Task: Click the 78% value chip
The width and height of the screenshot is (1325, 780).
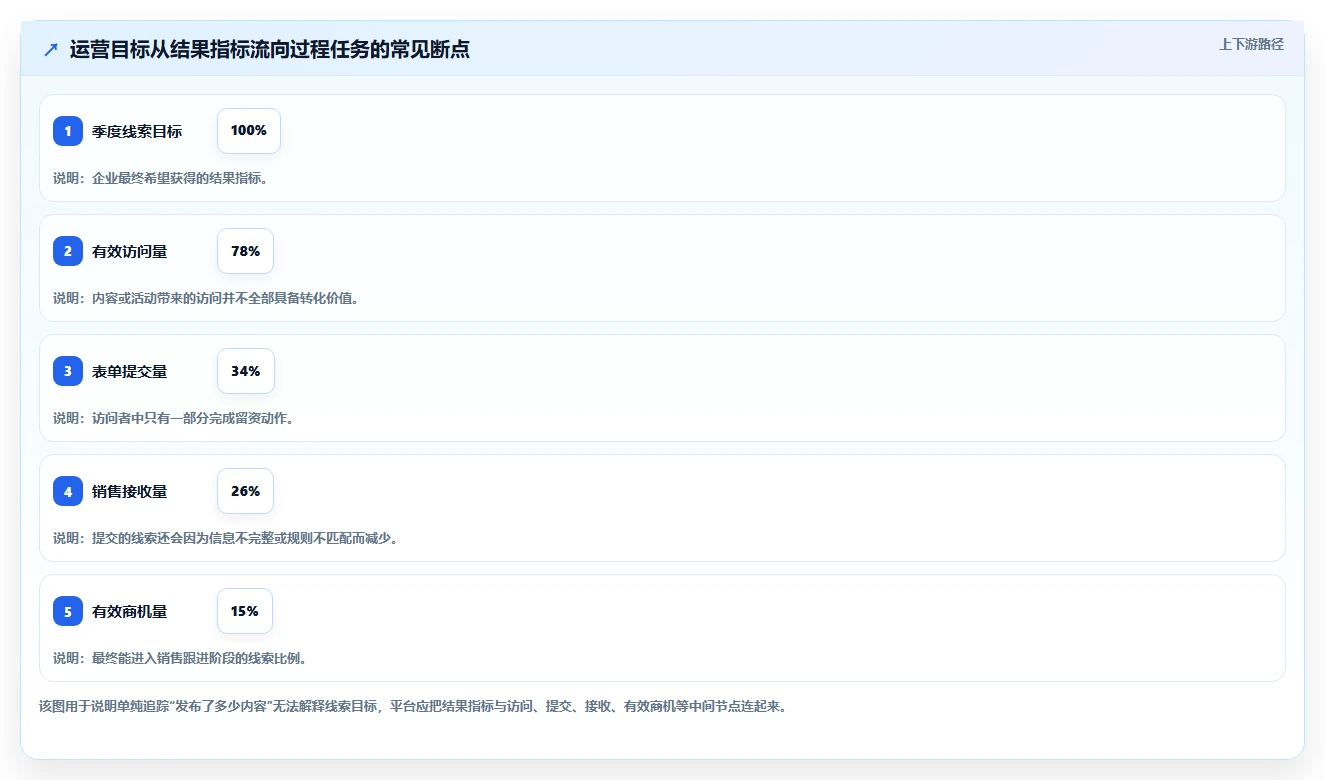Action: [245, 251]
